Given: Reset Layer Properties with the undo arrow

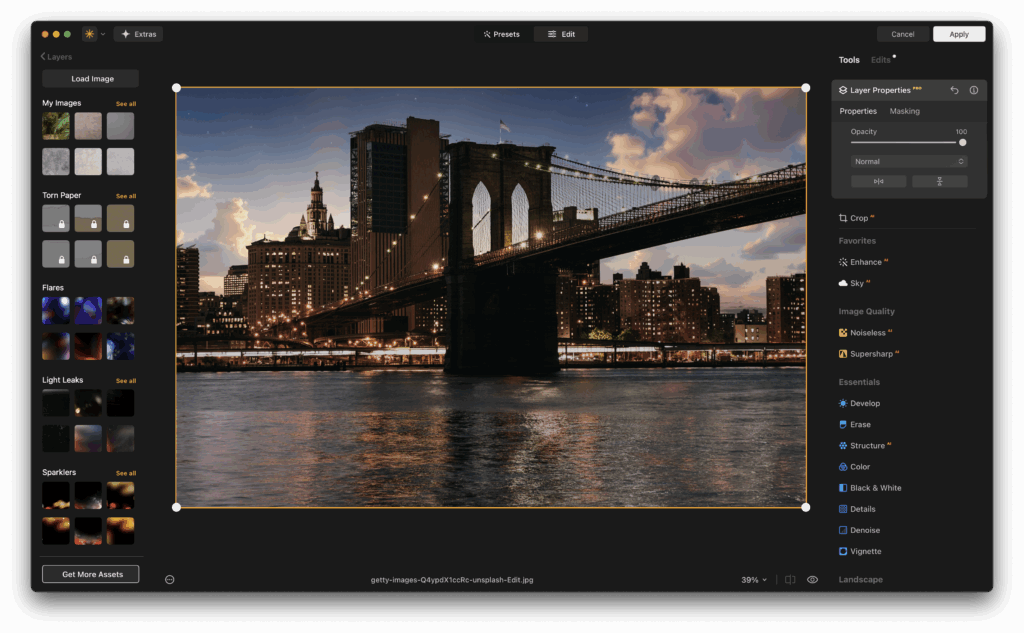Looking at the screenshot, I should pos(954,90).
